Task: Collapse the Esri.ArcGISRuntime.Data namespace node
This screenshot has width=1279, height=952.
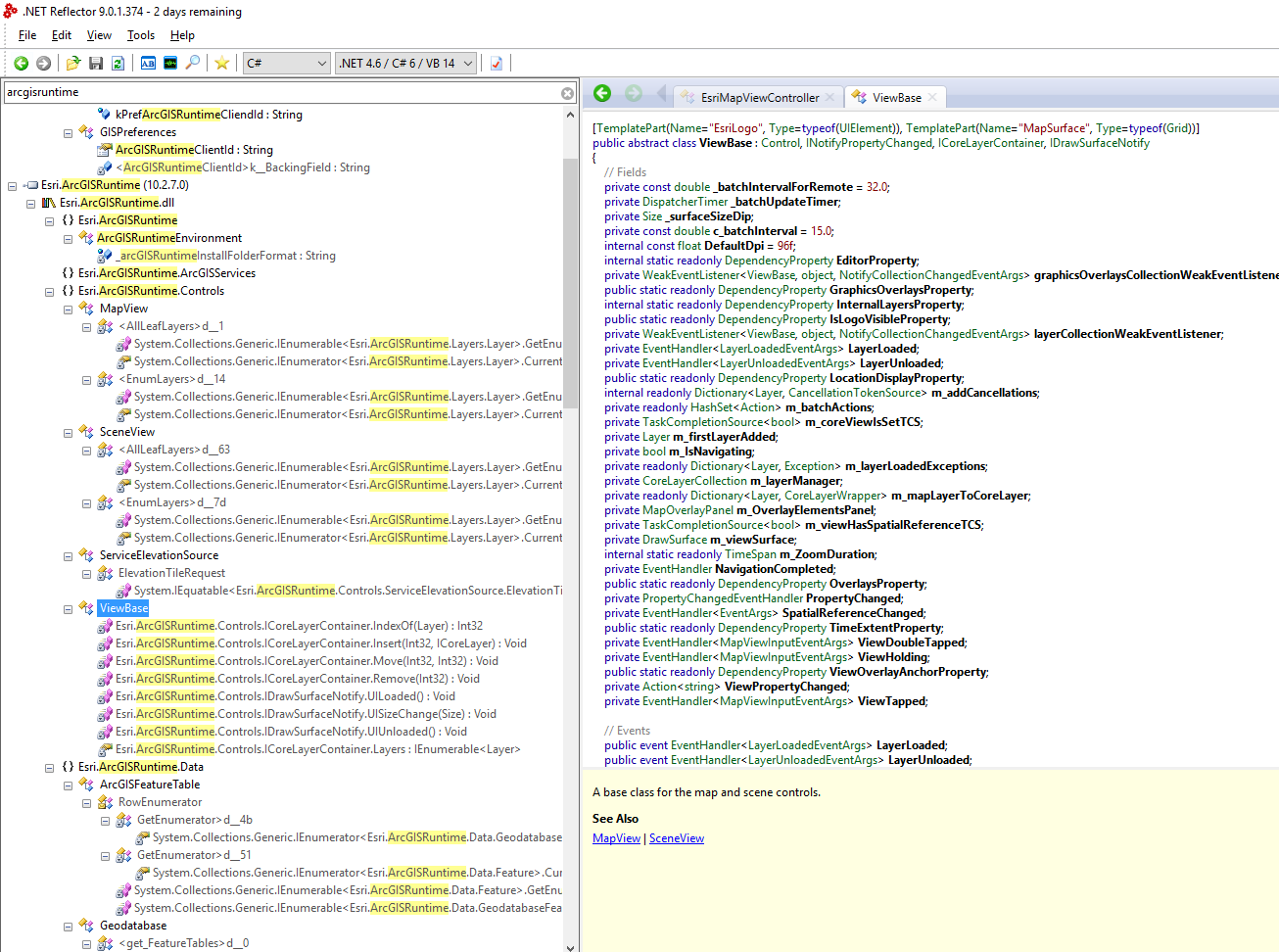Action: pyautogui.click(x=50, y=768)
